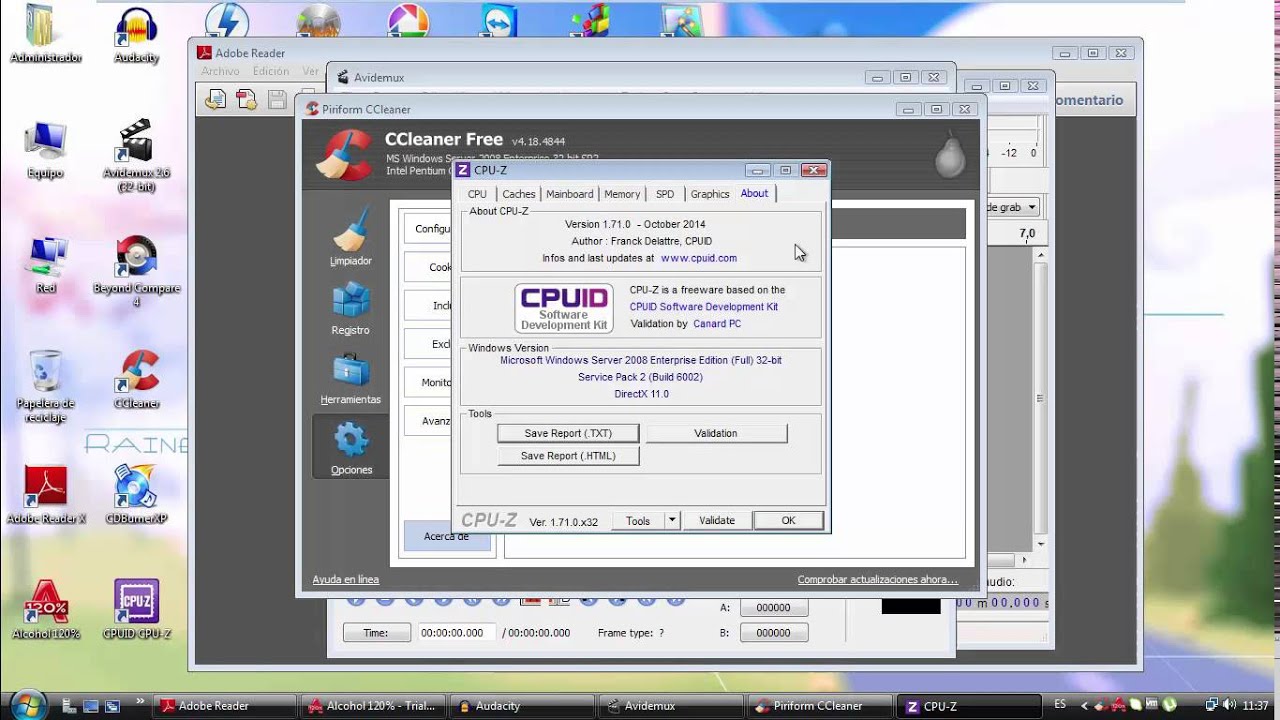
Task: Click the CPUID Software Development Kit logo
Action: point(564,308)
